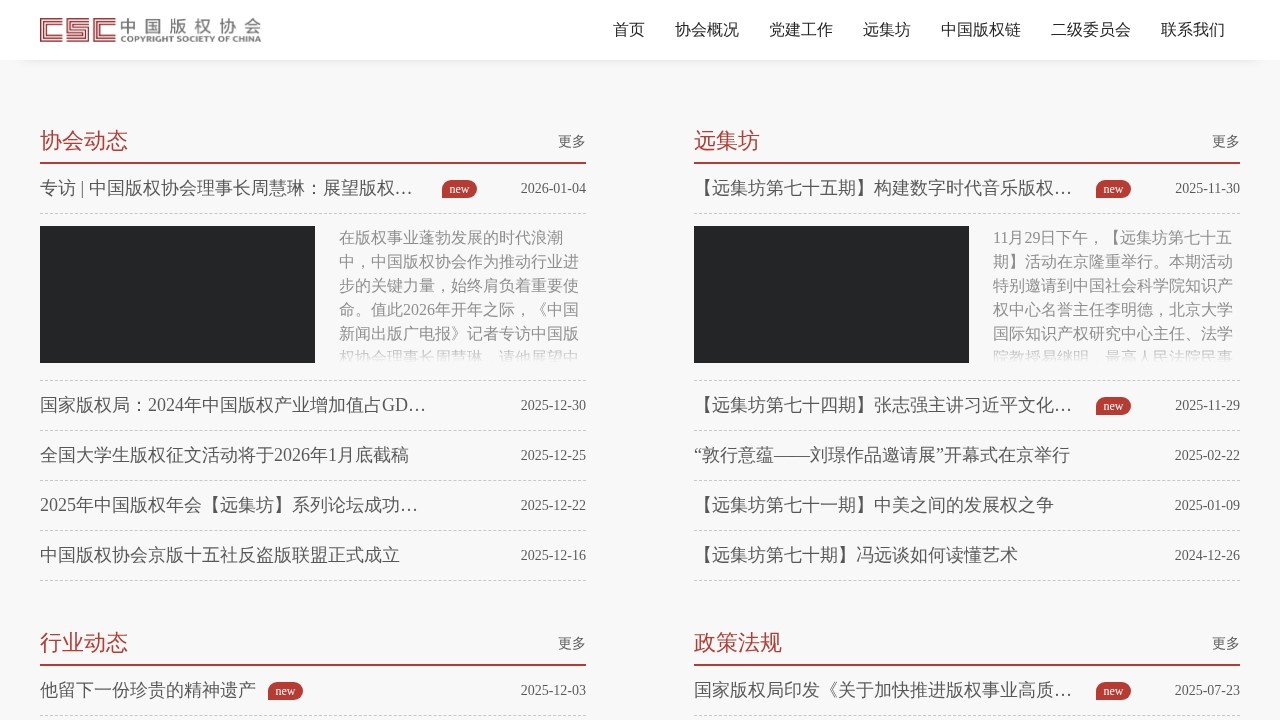
Task: Open the 周慧琳 interview article
Action: [225, 188]
